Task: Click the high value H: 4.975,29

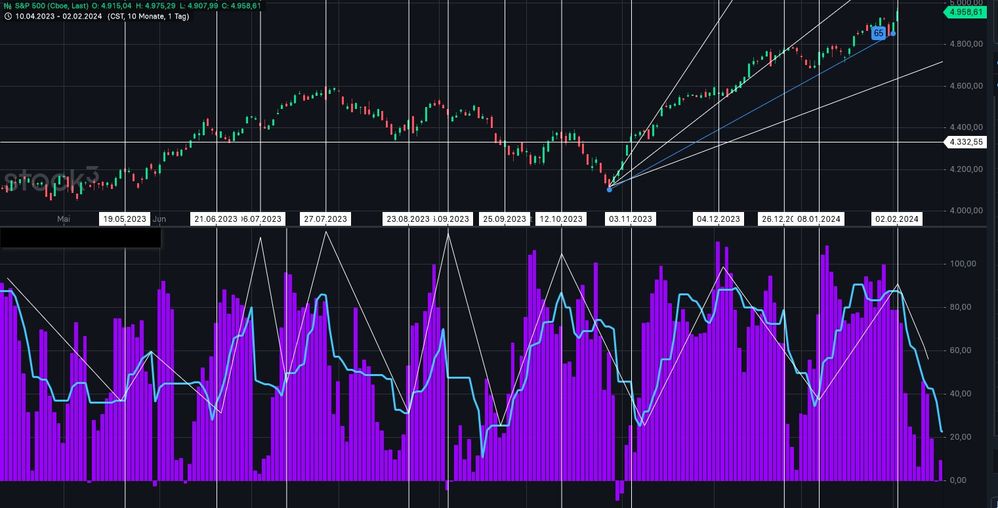Action: [x=156, y=6]
